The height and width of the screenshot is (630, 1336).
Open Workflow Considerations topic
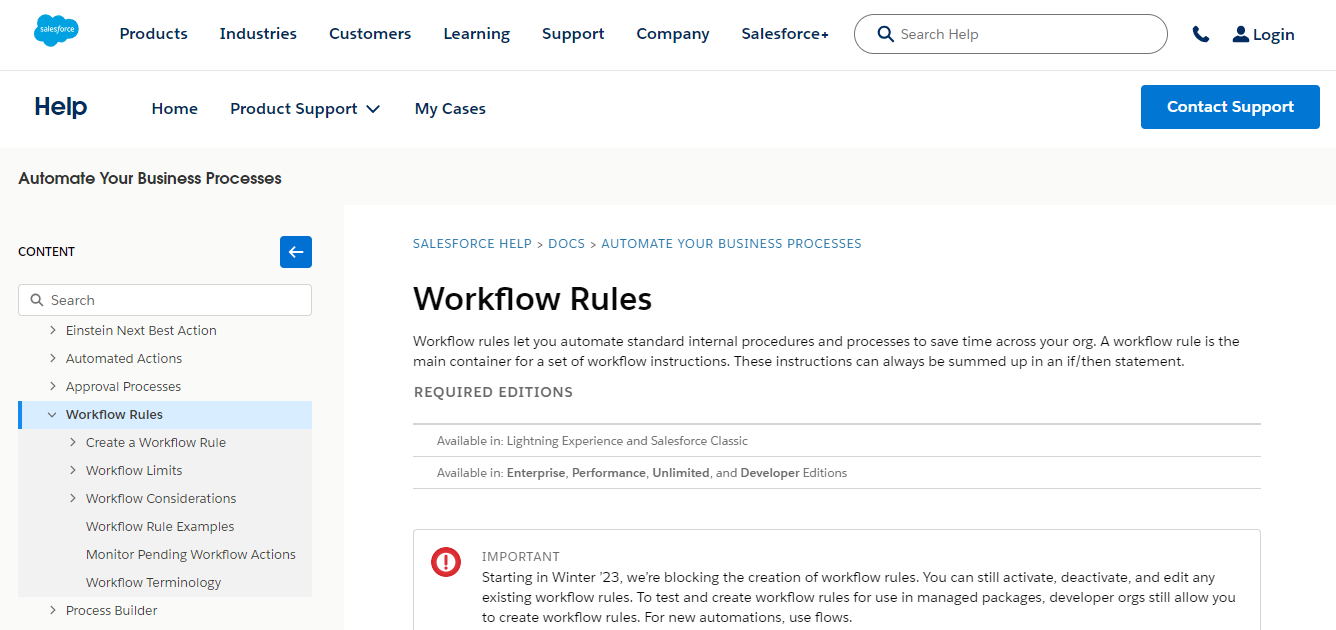coord(161,498)
